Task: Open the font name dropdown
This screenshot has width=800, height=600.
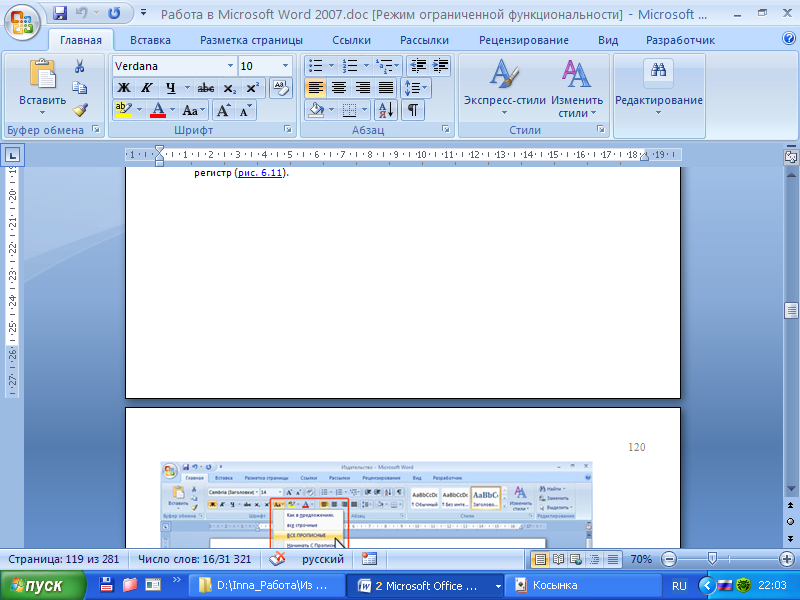Action: pyautogui.click(x=230, y=66)
